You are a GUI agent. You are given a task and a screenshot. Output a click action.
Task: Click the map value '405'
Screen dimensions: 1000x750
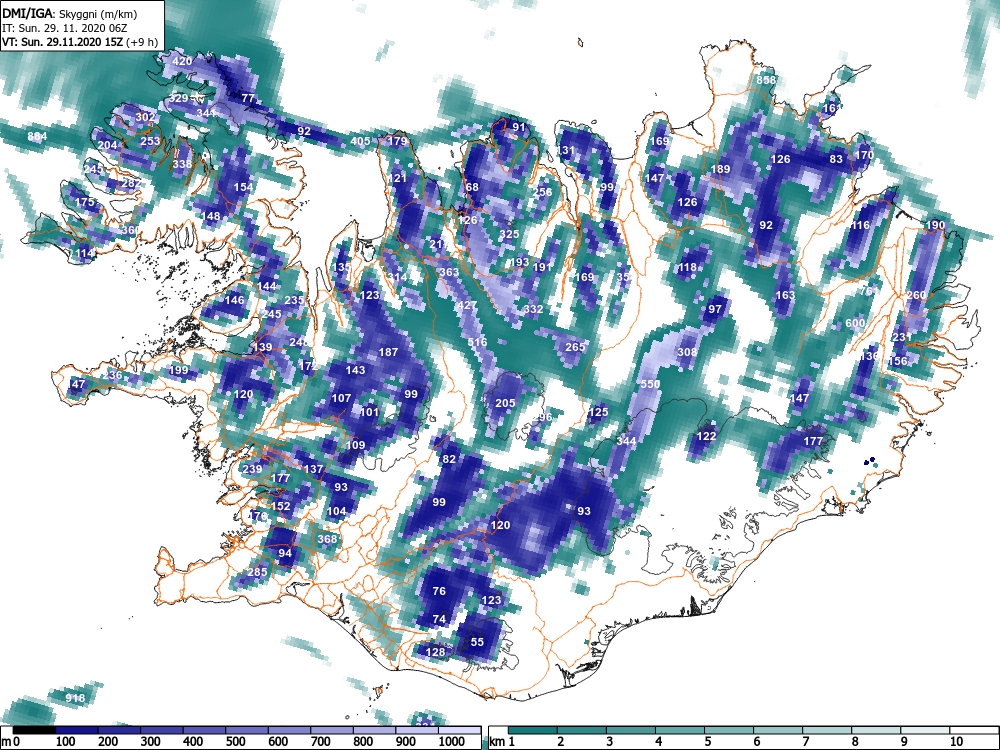tap(360, 141)
